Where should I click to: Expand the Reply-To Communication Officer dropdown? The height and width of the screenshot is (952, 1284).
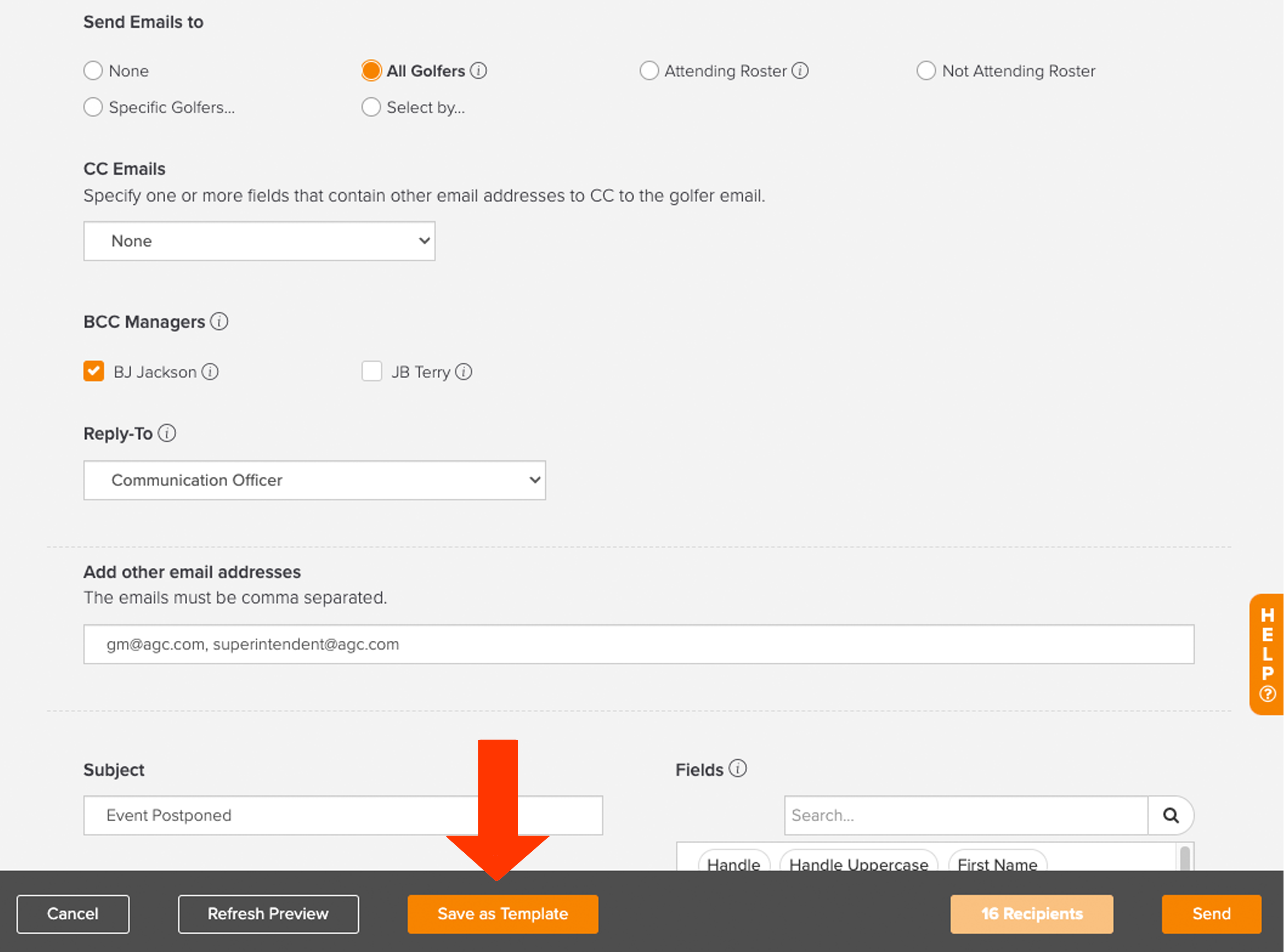click(315, 480)
